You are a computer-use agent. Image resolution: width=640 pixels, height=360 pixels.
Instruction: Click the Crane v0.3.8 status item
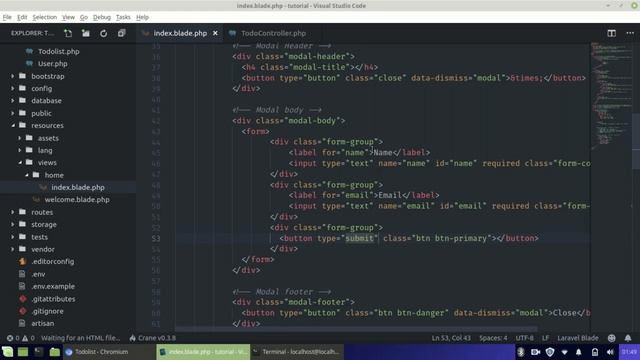[x=152, y=338]
